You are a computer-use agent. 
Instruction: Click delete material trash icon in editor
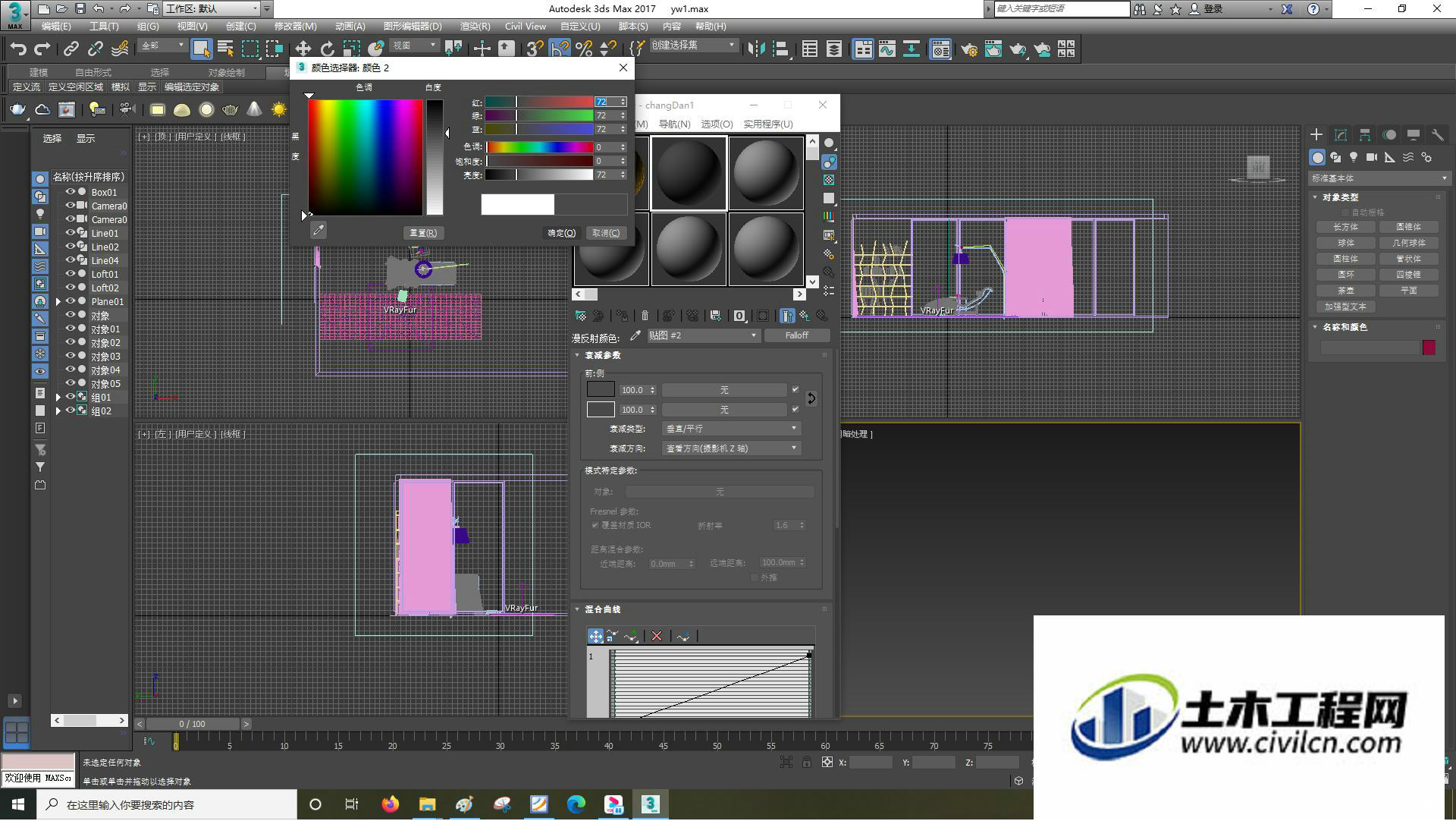click(x=645, y=315)
